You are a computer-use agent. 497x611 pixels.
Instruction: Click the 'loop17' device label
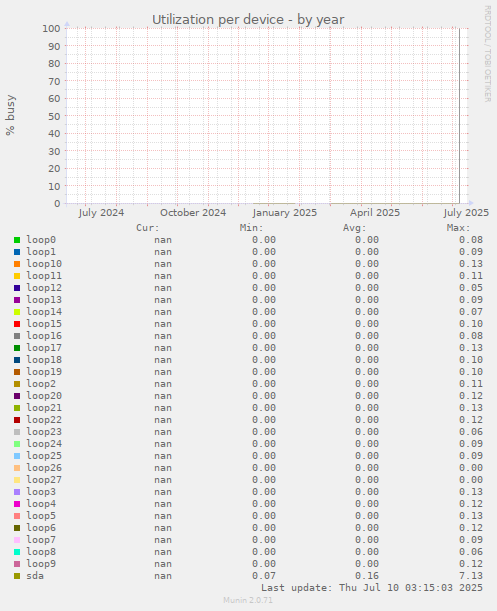[x=44, y=348]
